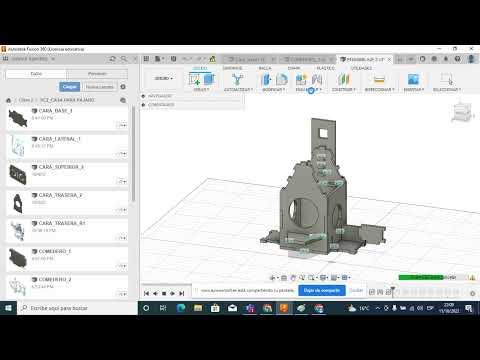Open the help question mark icon

458,59
